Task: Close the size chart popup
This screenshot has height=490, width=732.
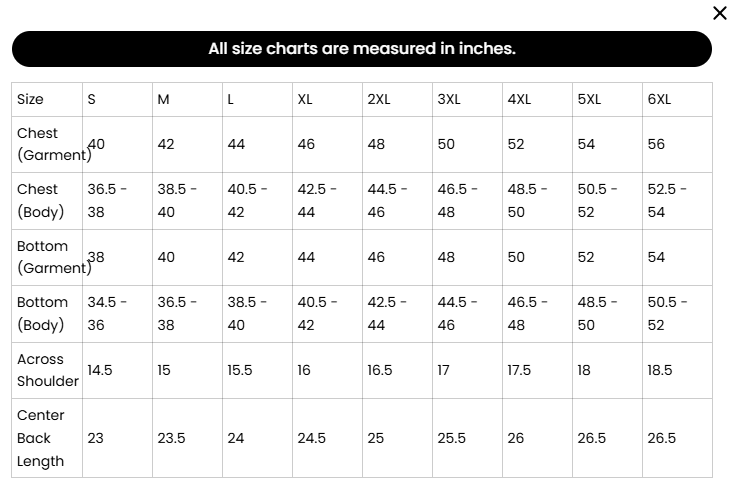Action: pos(719,13)
